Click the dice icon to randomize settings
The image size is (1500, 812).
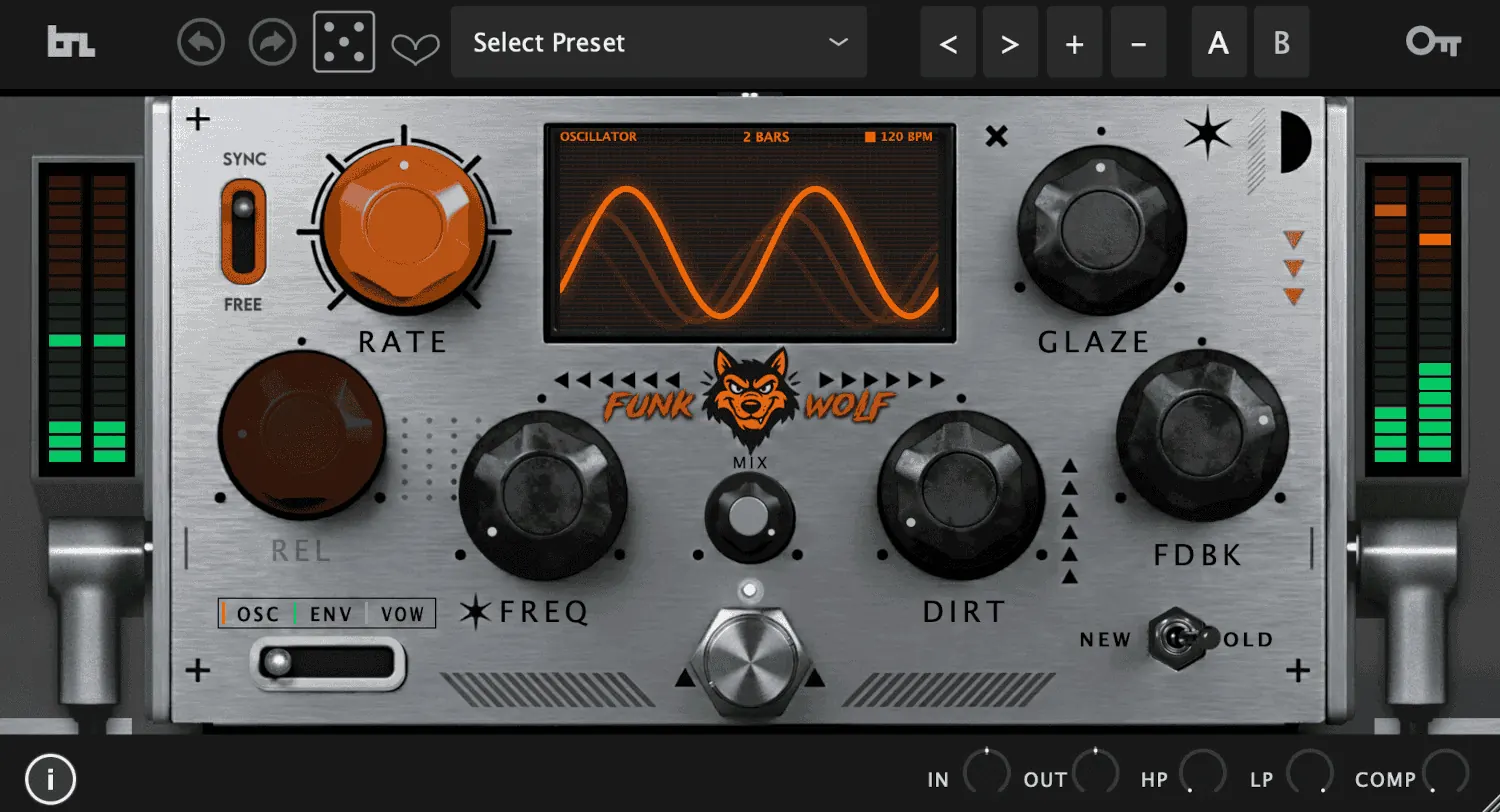pyautogui.click(x=343, y=42)
